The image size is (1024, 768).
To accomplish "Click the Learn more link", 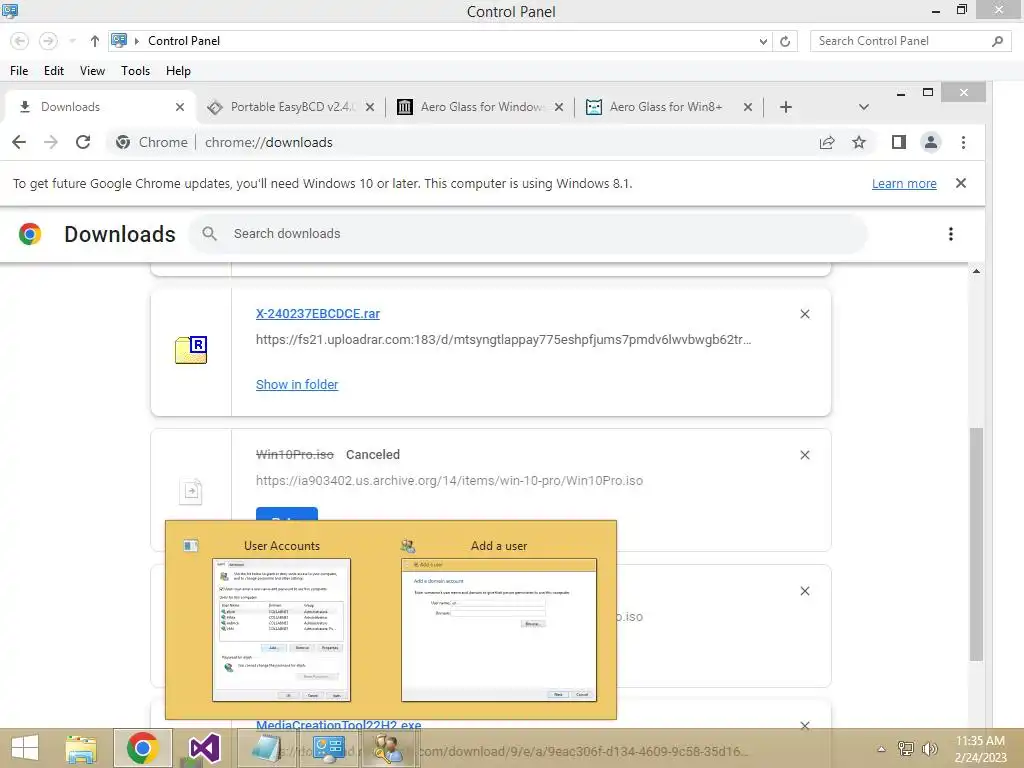I will point(904,184).
